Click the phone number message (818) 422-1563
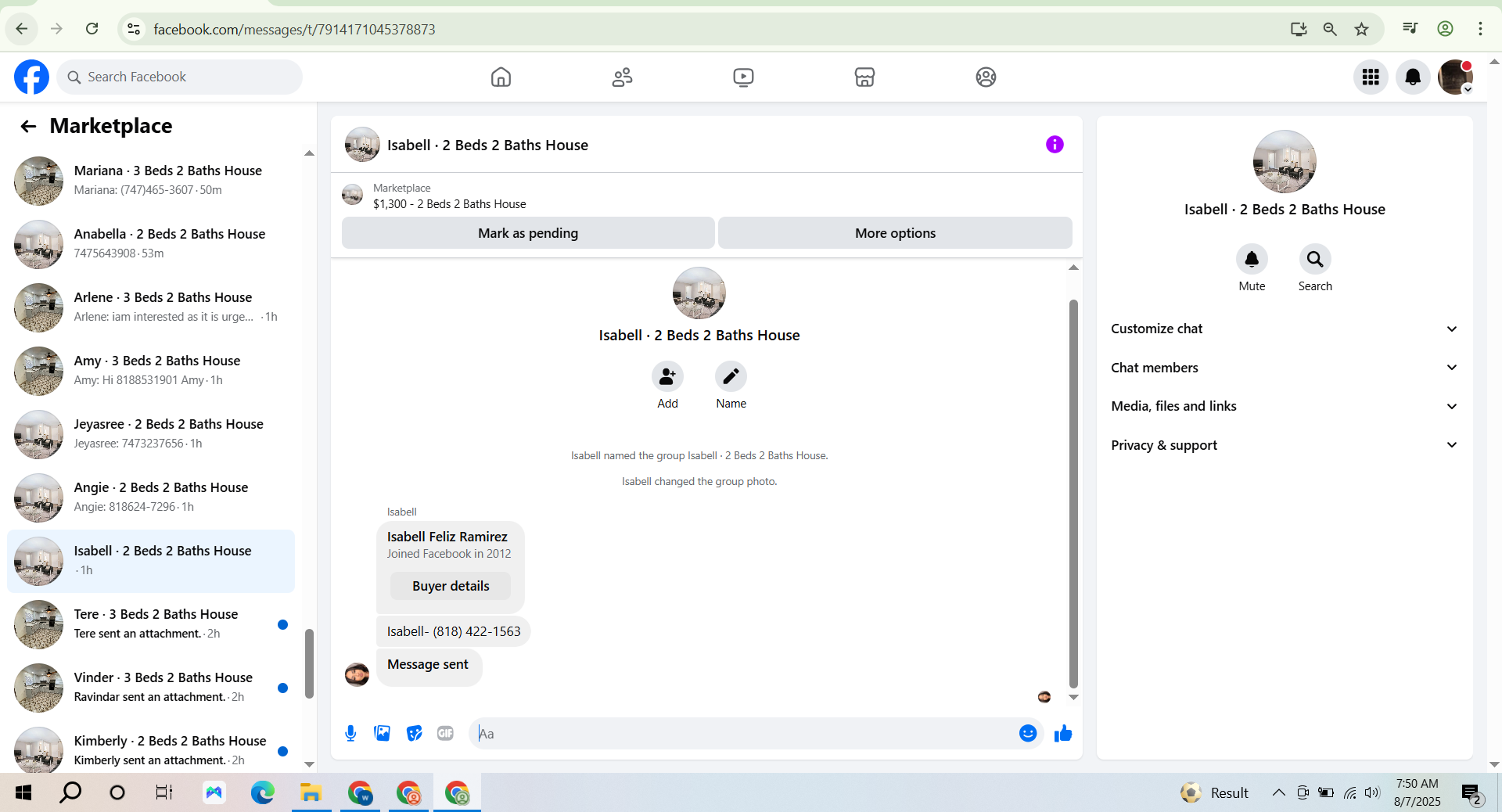 (454, 631)
